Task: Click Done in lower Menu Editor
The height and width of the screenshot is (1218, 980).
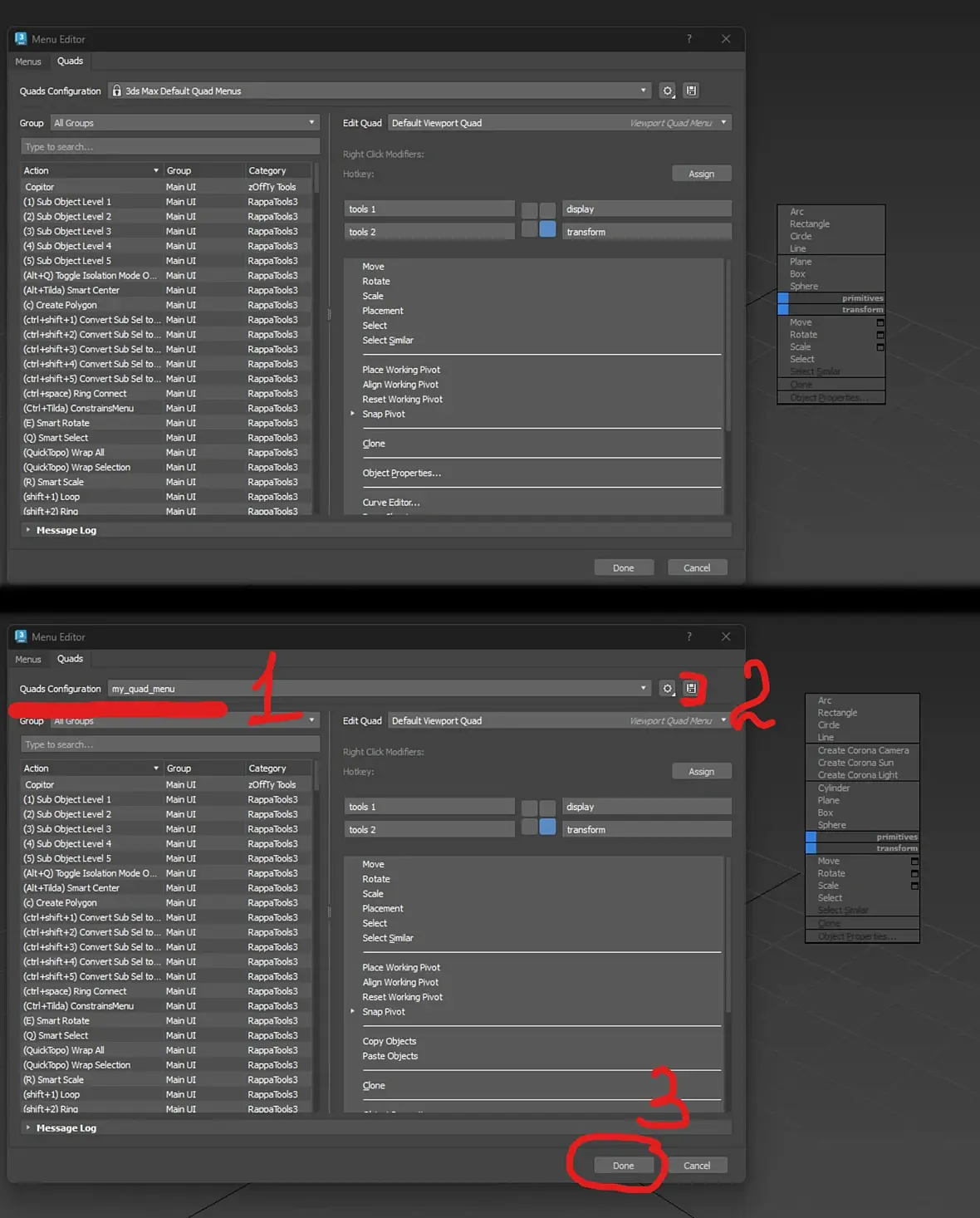Action: [624, 1165]
